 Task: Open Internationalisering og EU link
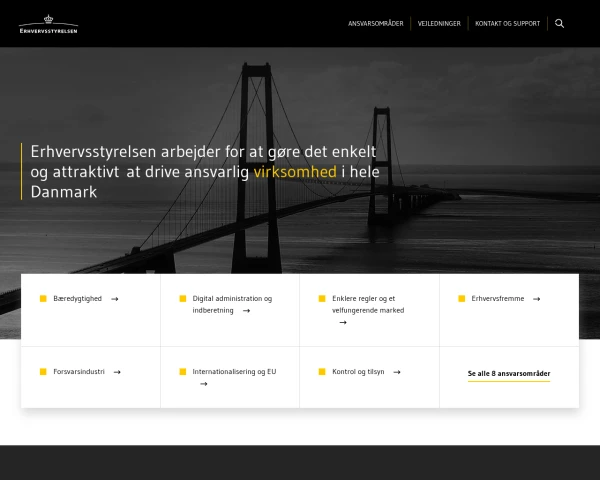tap(234, 372)
